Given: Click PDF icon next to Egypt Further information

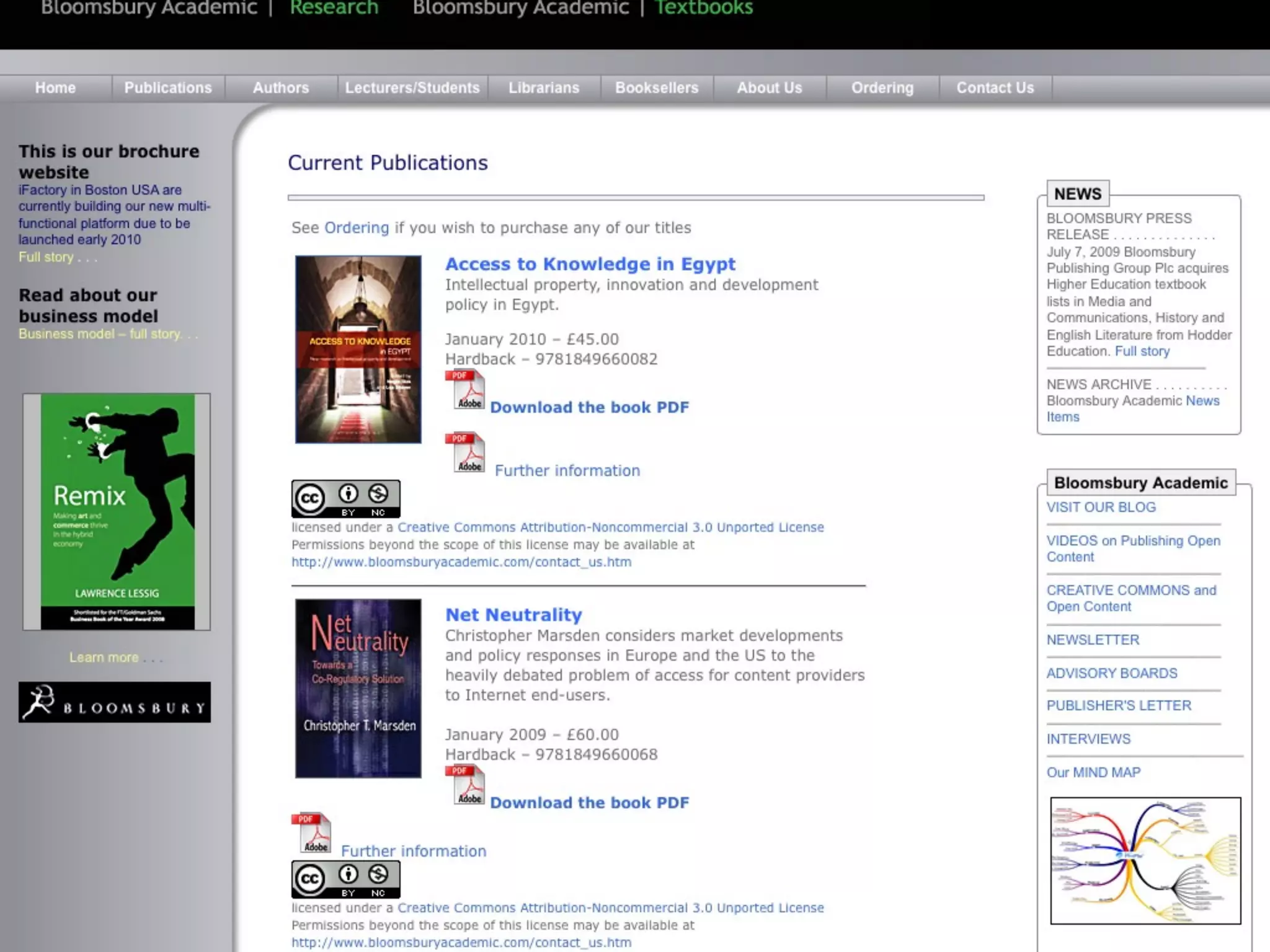Looking at the screenshot, I should pos(464,453).
